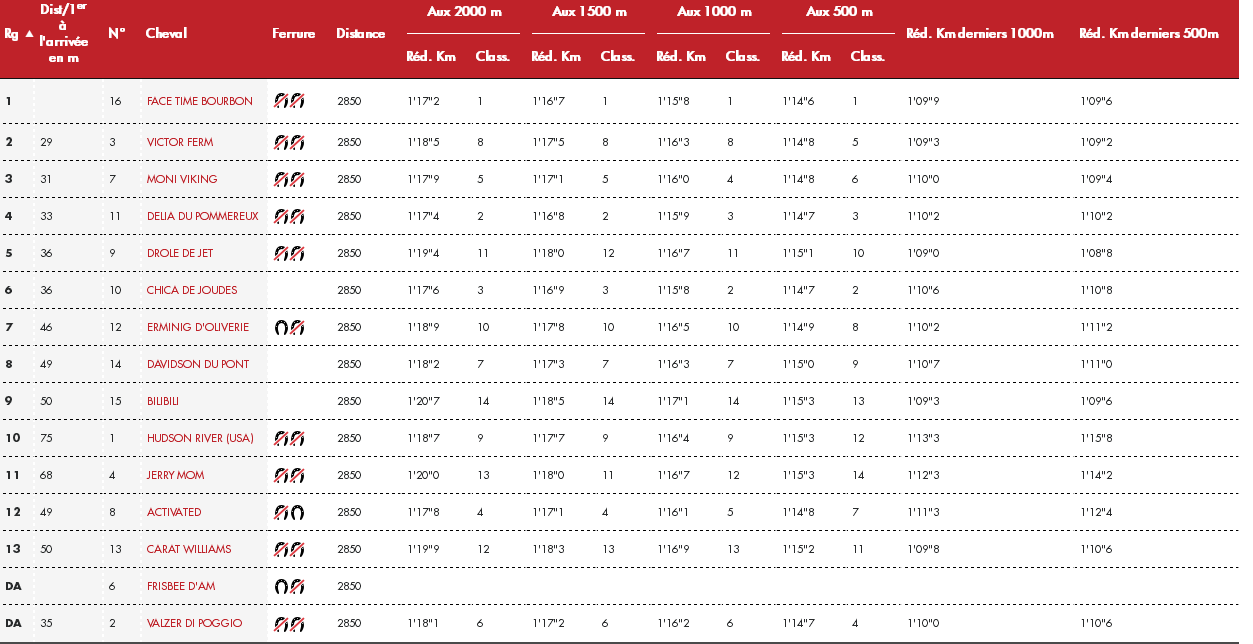Select the 1'20"7 time at 2000 m for BILIBILI
Viewport: 1253px width, 644px height.
424,401
